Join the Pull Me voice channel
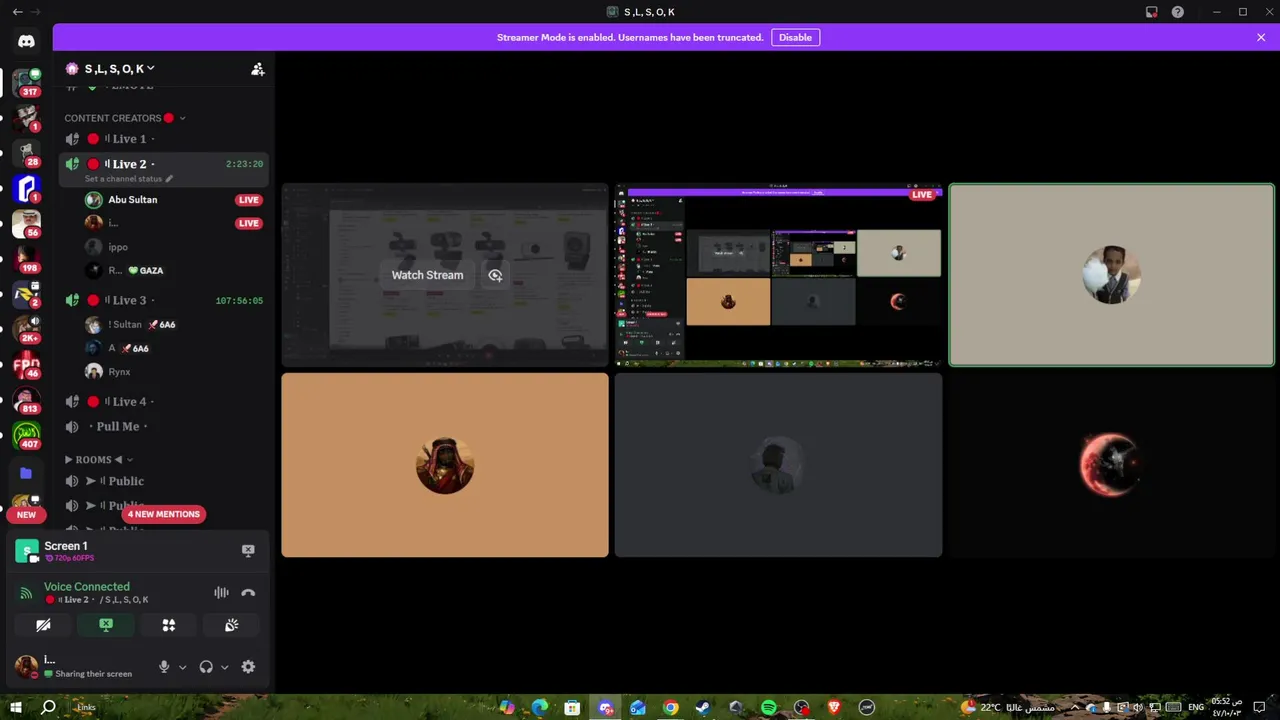Viewport: 1280px width, 720px height. coord(163,426)
